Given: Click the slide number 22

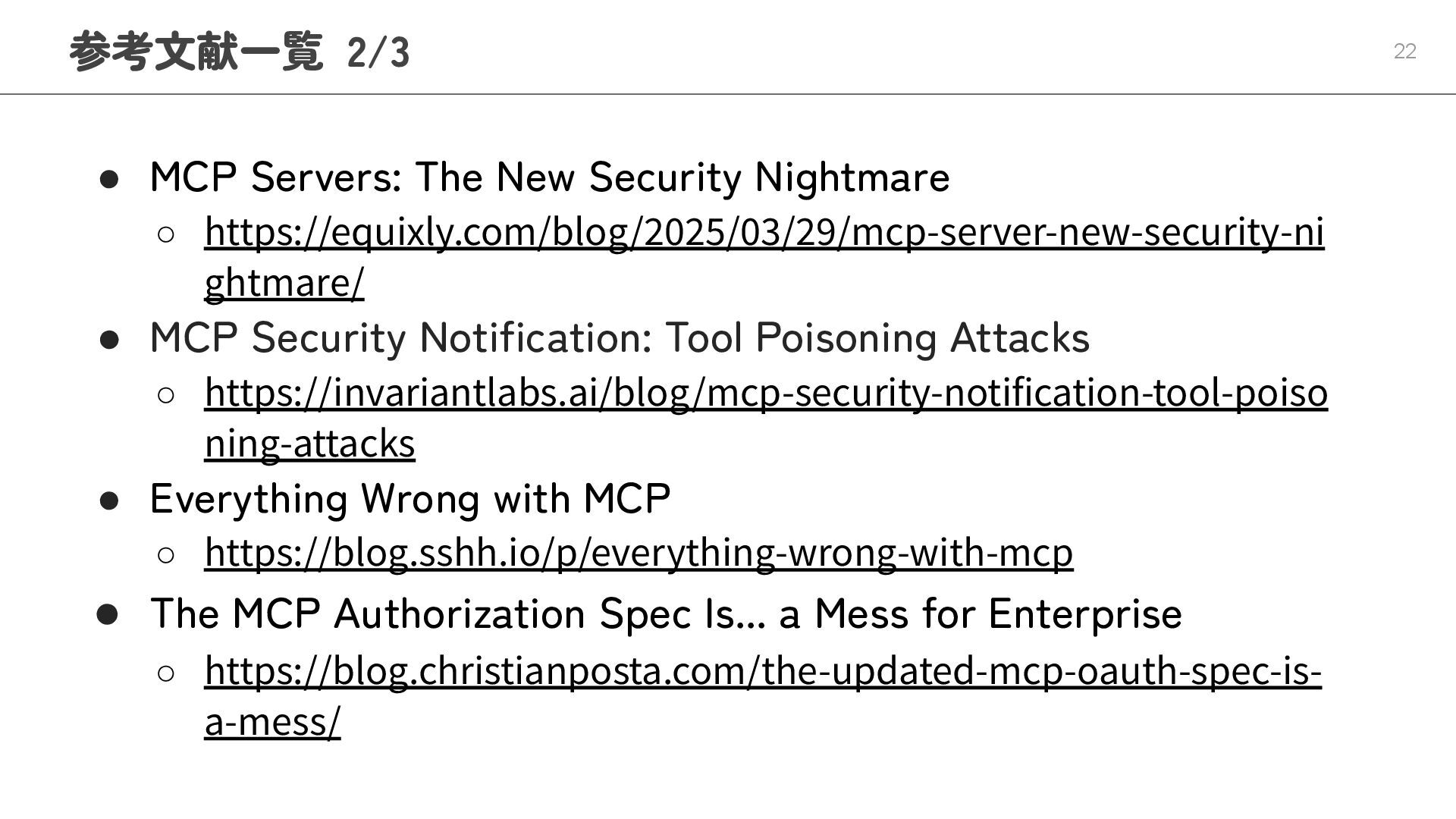Looking at the screenshot, I should point(1404,52).
